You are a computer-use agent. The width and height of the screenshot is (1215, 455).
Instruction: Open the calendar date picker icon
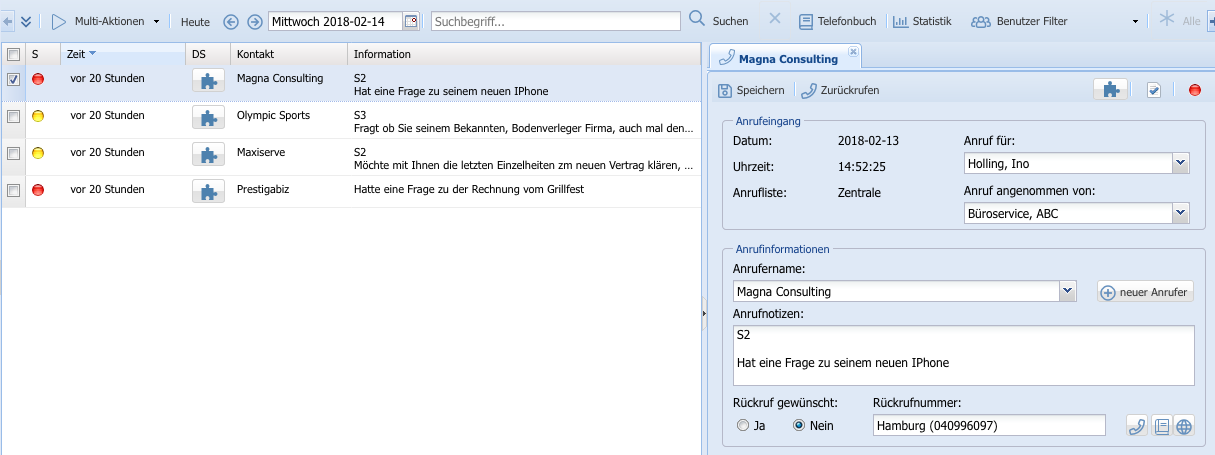click(x=410, y=22)
